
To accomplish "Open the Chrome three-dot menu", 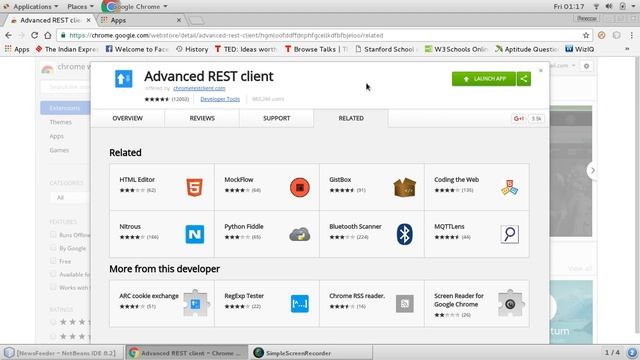I will click(x=631, y=36).
